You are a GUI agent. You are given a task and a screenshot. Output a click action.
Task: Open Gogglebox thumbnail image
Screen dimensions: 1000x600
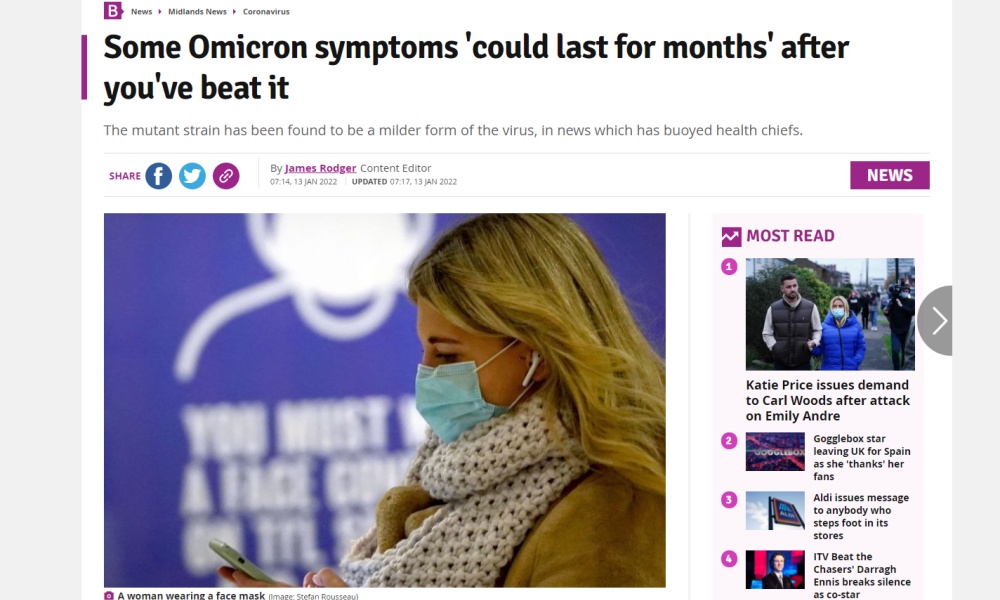(775, 451)
